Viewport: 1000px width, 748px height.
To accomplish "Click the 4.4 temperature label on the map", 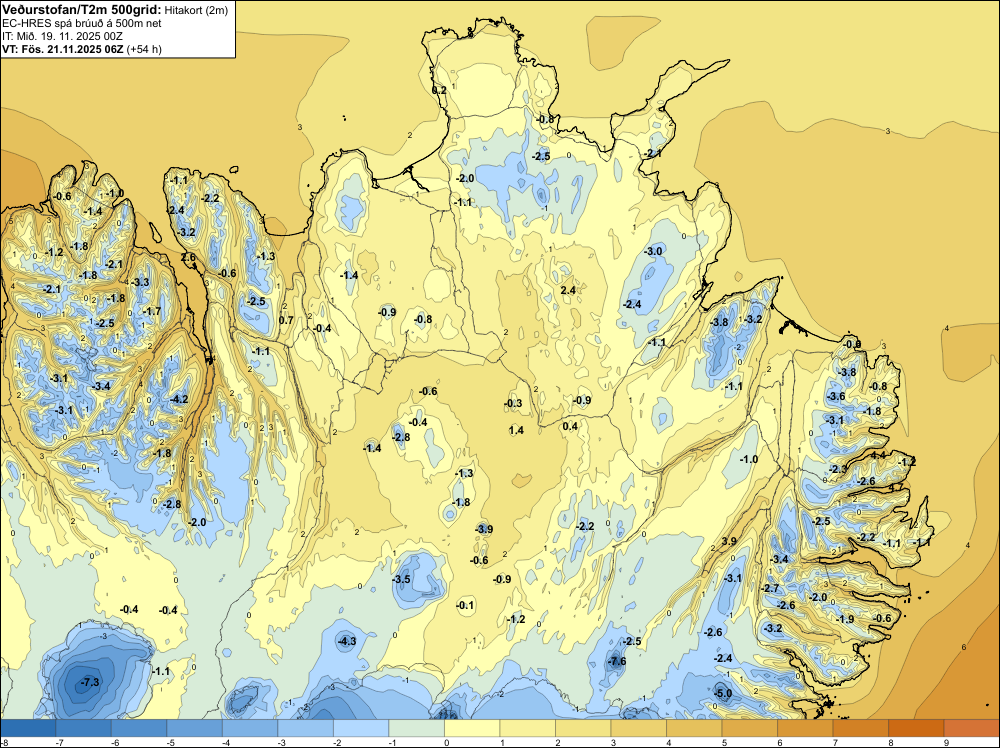I will (878, 455).
